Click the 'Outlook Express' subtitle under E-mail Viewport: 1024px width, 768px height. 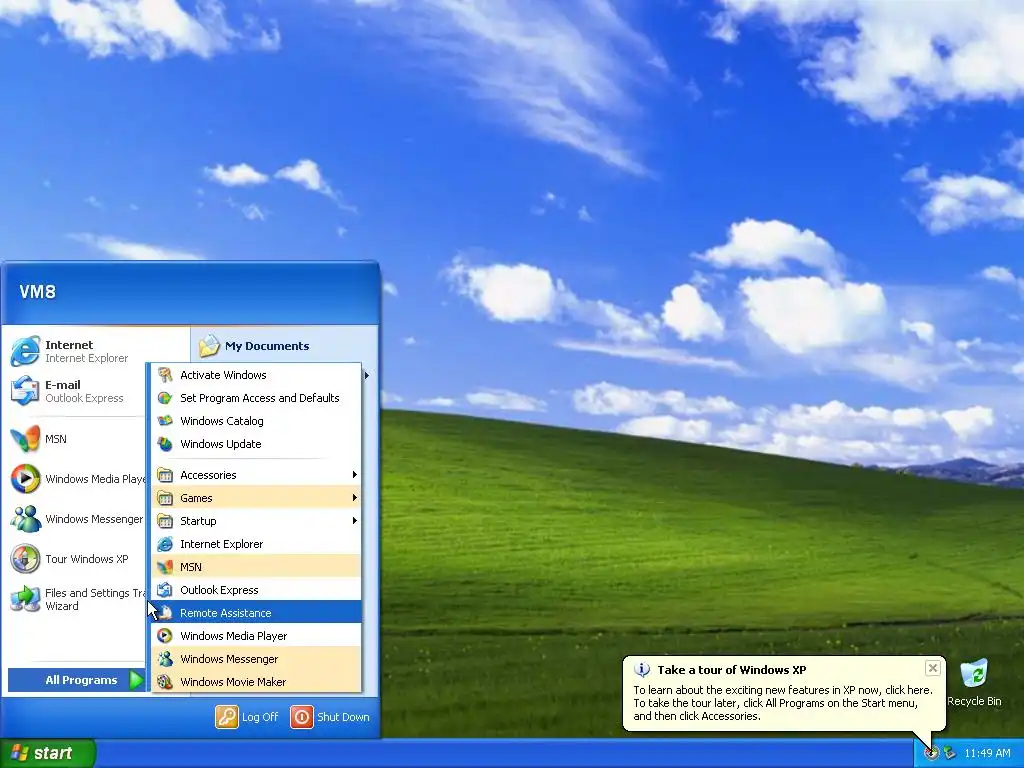pos(84,398)
